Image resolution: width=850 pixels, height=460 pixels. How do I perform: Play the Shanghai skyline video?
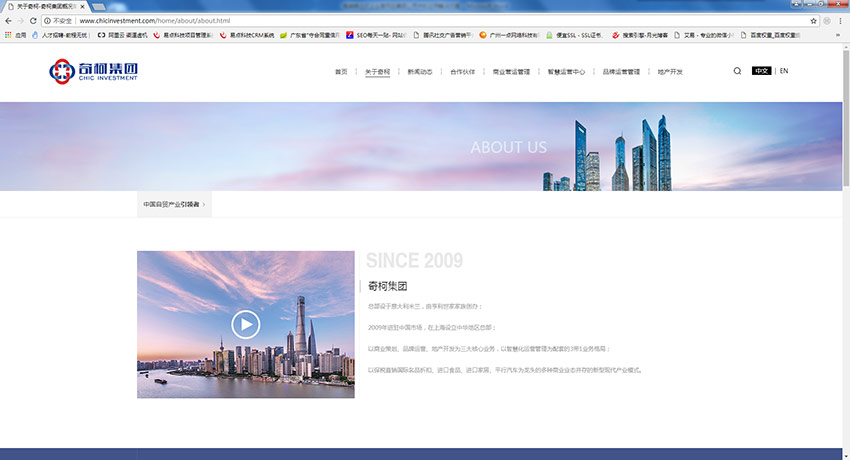pyautogui.click(x=246, y=325)
